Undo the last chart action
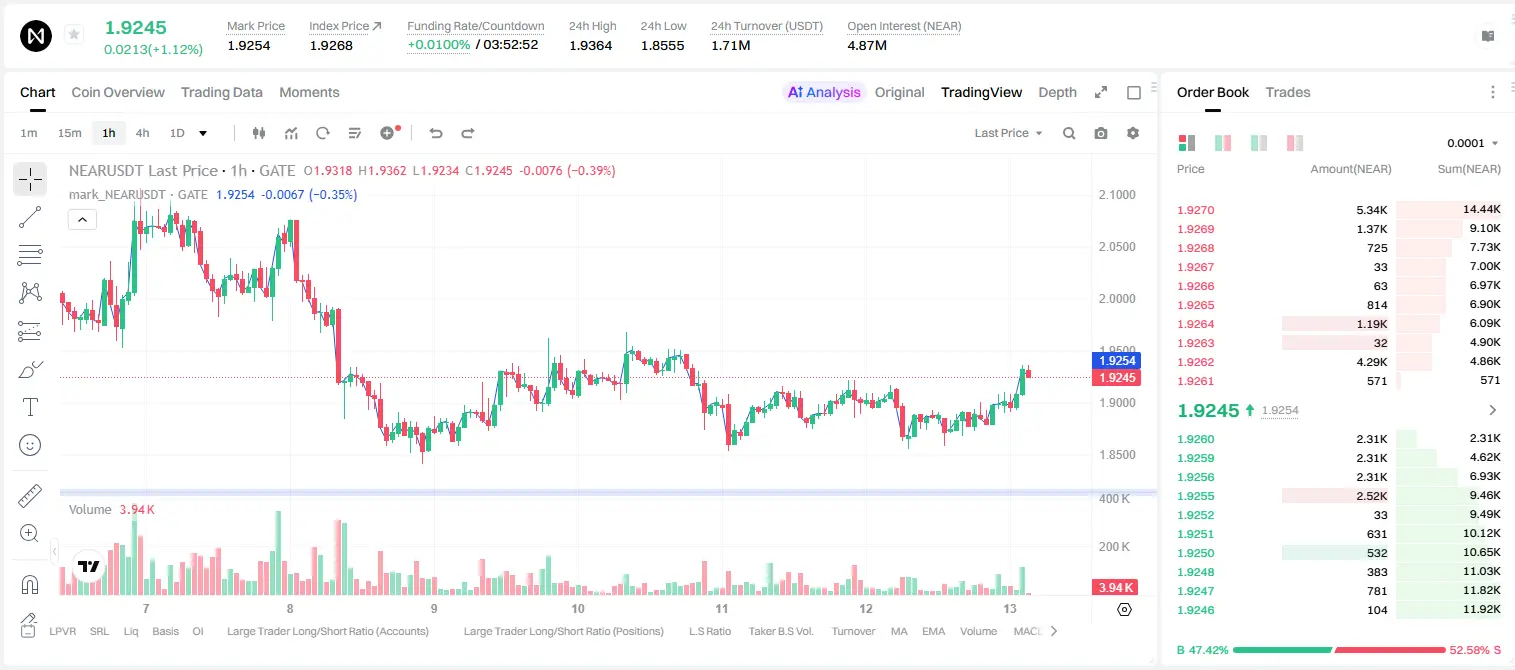Viewport: 1515px width, 670px height. tap(436, 133)
